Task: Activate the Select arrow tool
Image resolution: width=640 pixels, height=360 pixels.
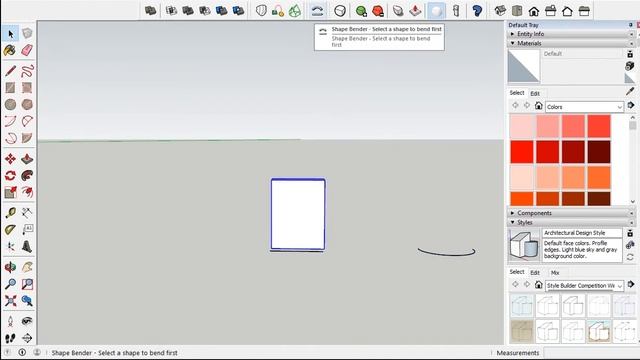Action: [x=11, y=34]
